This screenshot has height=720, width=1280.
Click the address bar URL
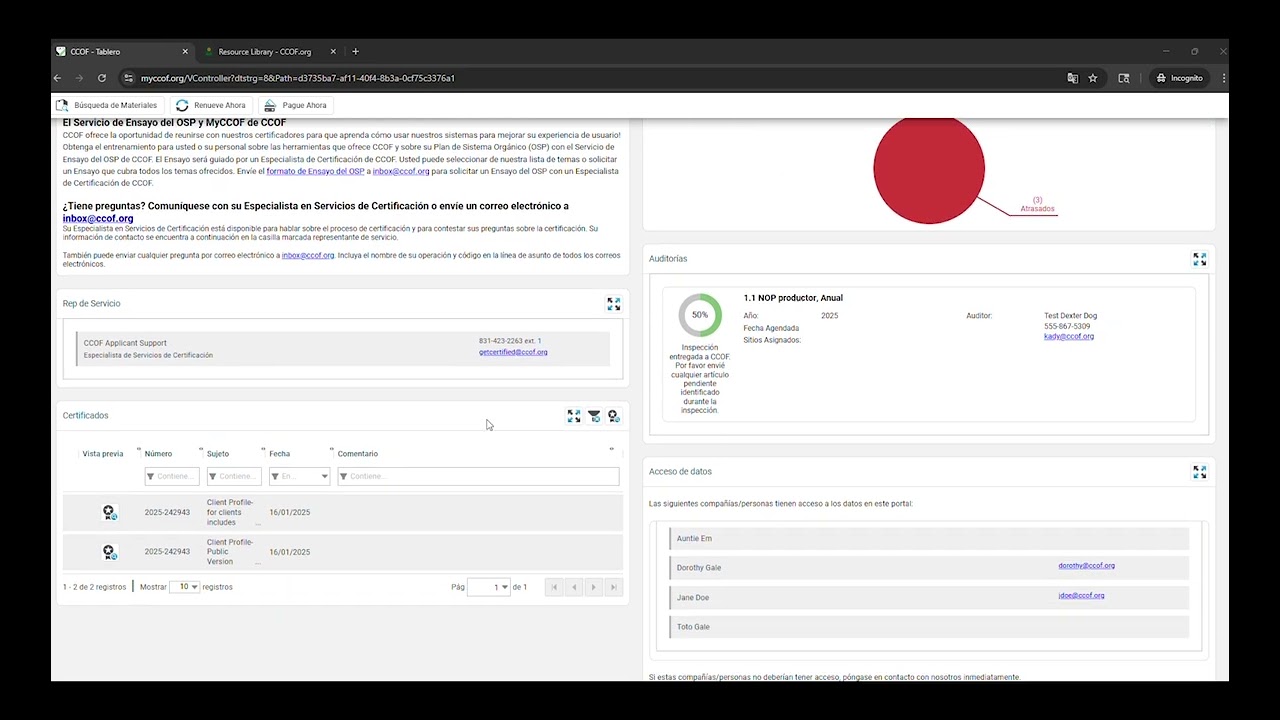(298, 78)
